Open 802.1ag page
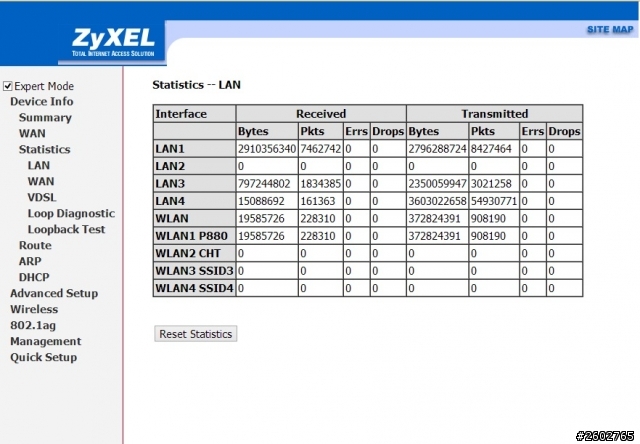The width and height of the screenshot is (640, 444). click(x=33, y=325)
